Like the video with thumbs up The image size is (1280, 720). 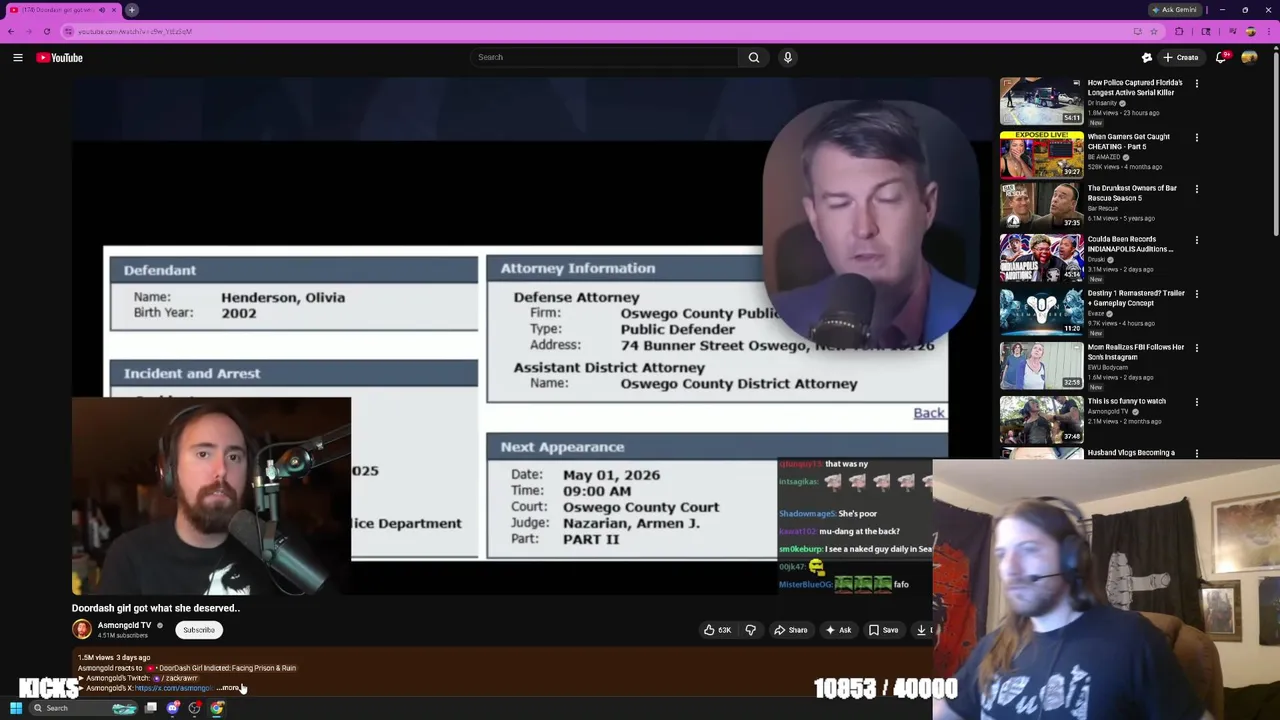[717, 630]
